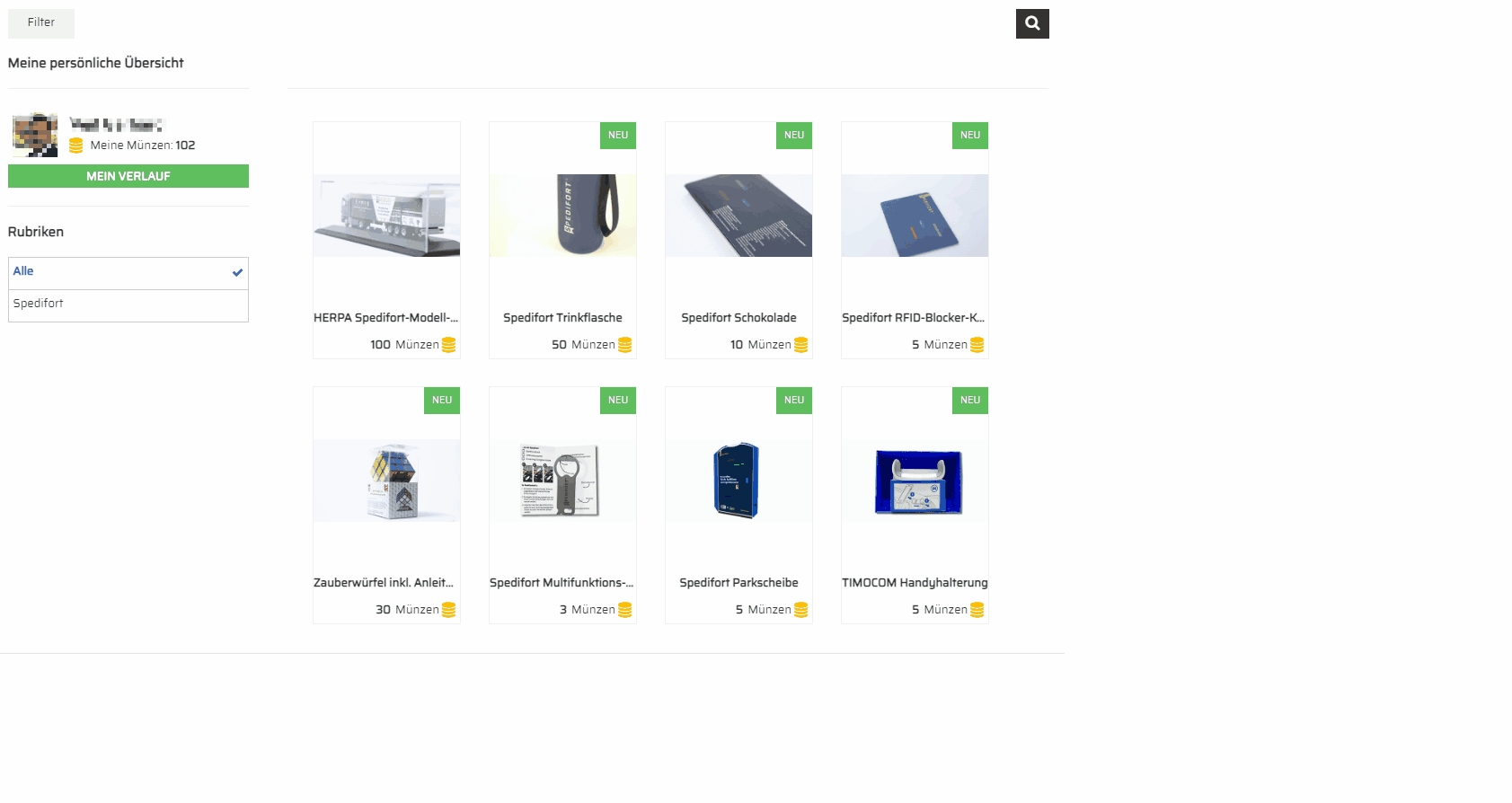Click the Spedifort Trinkflasche title

[562, 318]
